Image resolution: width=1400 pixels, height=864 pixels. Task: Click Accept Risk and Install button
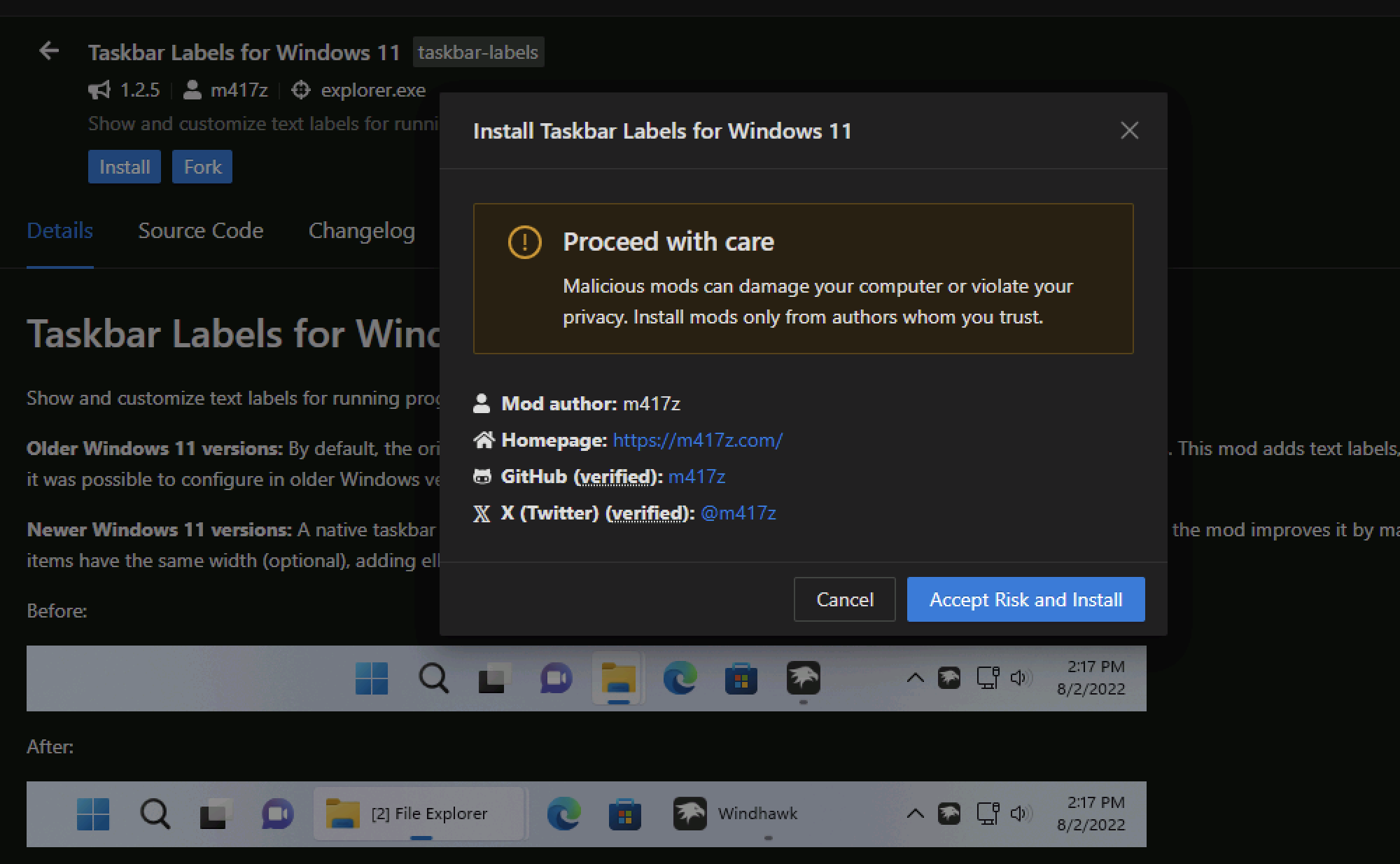tap(1026, 599)
